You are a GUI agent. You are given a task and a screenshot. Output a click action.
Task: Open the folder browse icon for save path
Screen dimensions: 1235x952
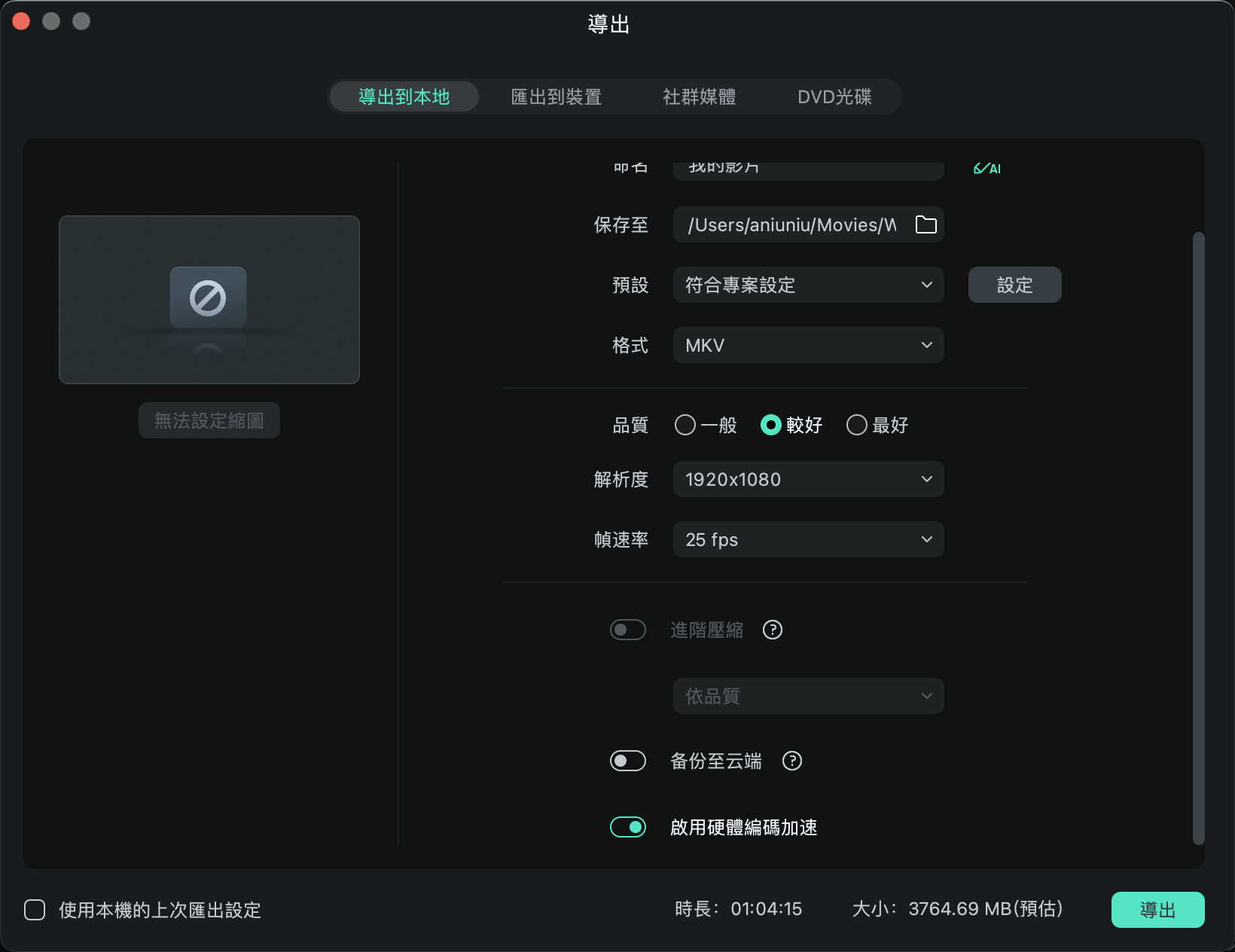(x=925, y=224)
